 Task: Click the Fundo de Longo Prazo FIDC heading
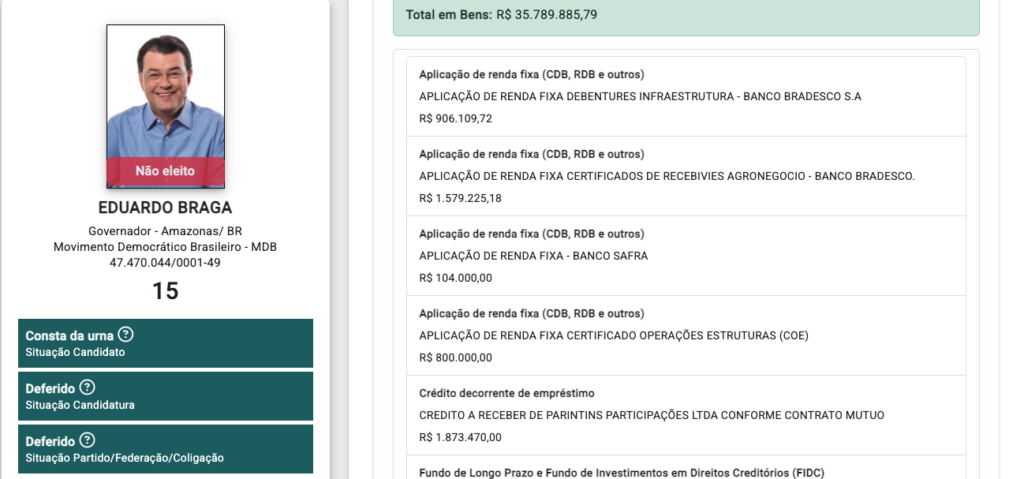tap(622, 472)
